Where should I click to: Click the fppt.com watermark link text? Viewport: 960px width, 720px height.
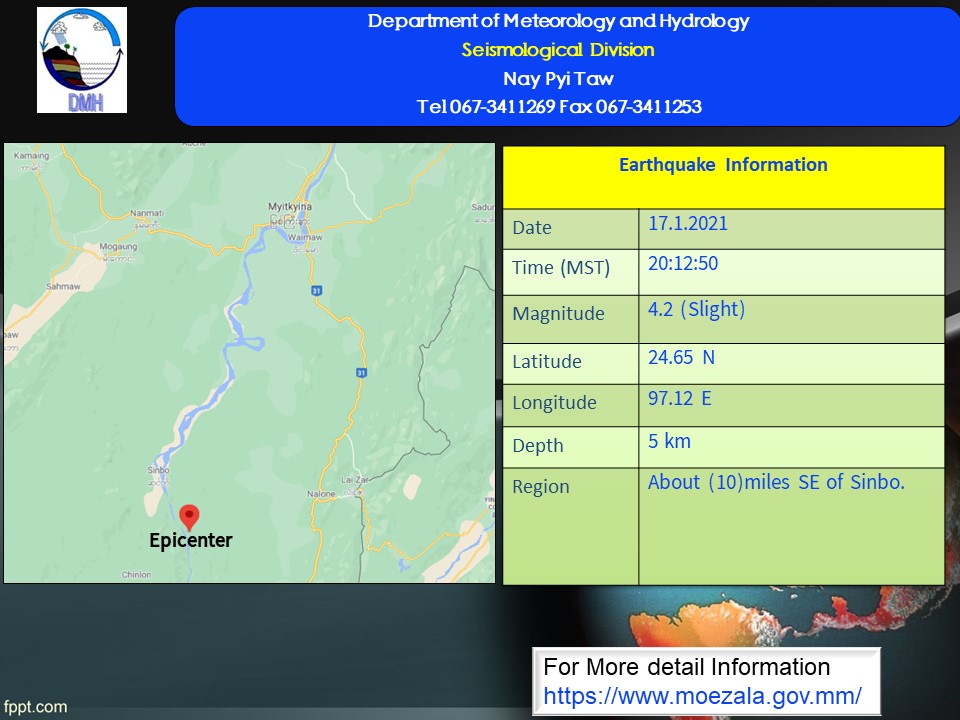pos(35,707)
